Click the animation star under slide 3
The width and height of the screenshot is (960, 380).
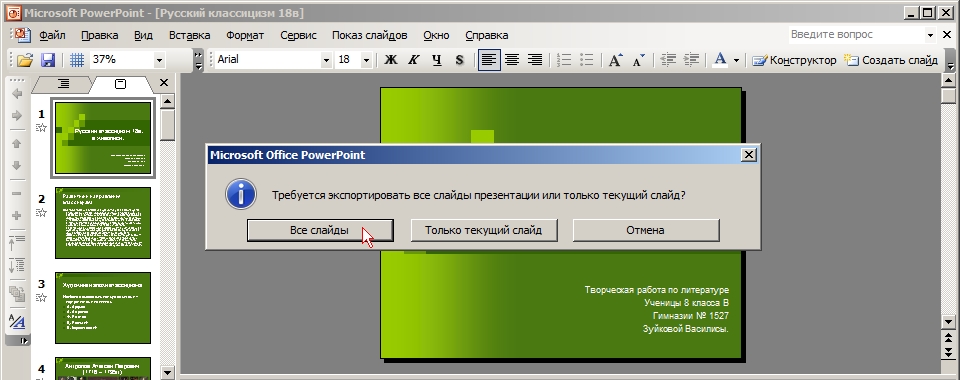(41, 298)
